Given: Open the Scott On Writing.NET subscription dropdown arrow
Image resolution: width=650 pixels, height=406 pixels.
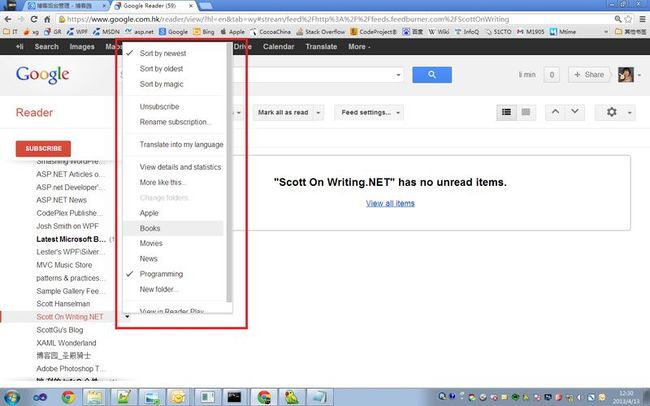Looking at the screenshot, I should tap(127, 317).
